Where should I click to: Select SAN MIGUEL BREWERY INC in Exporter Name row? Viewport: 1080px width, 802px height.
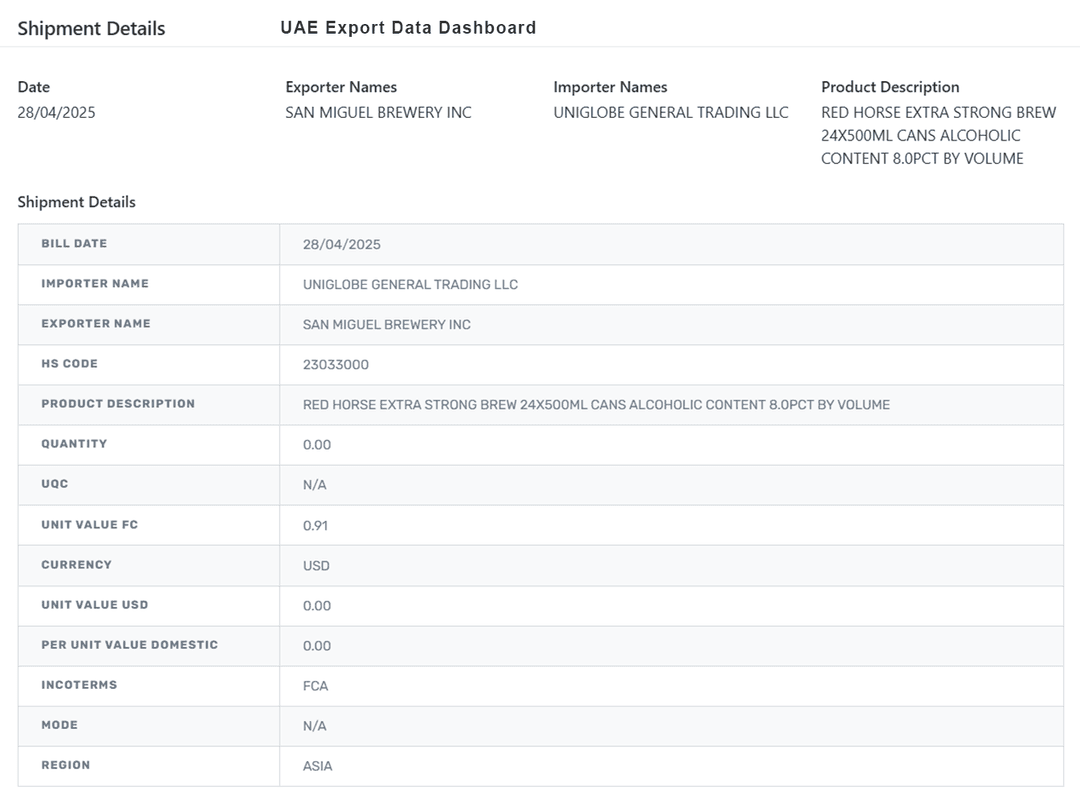coord(386,324)
